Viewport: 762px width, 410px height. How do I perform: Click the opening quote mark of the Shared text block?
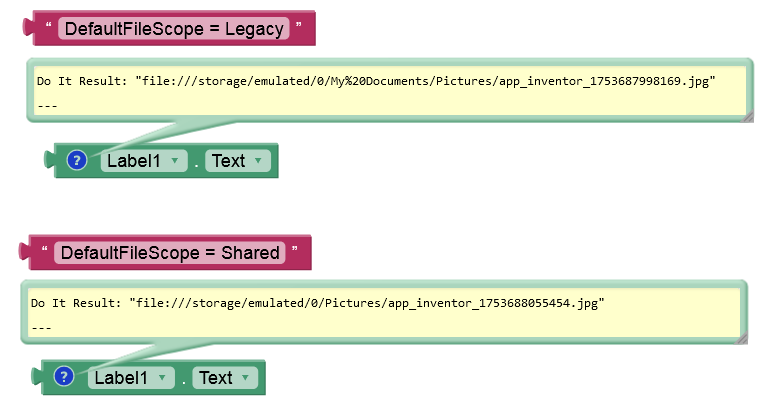click(x=45, y=251)
